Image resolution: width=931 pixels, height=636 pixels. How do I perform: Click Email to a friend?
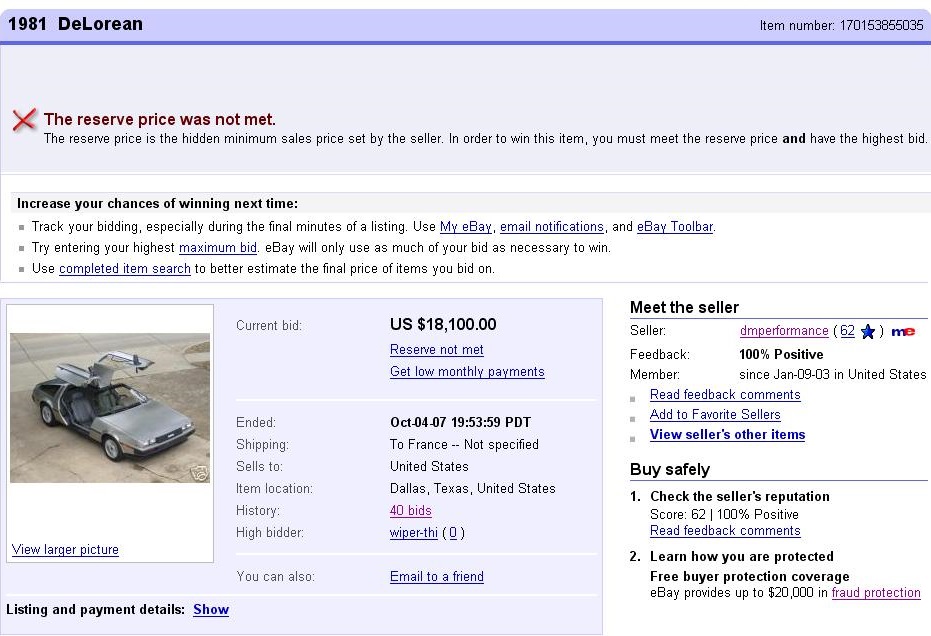tap(436, 577)
